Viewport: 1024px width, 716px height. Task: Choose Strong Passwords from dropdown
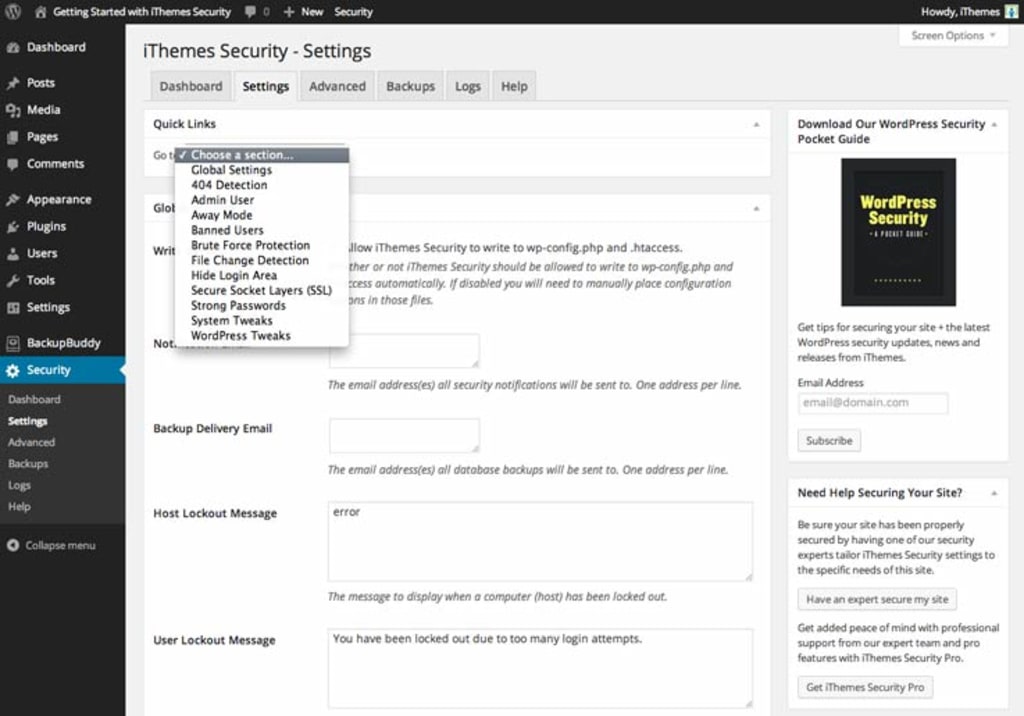pyautogui.click(x=262, y=305)
